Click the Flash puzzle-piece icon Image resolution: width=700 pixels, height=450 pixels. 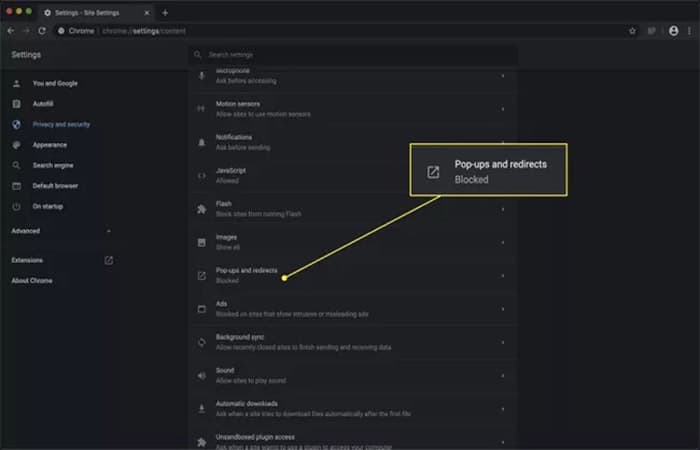coord(202,209)
